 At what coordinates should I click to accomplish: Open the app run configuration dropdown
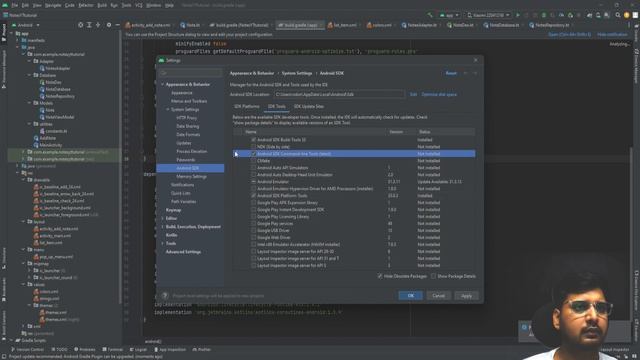click(449, 15)
